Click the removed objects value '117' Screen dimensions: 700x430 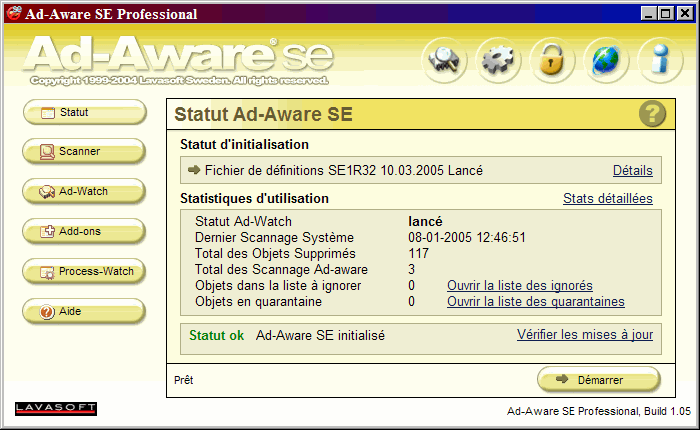click(418, 253)
